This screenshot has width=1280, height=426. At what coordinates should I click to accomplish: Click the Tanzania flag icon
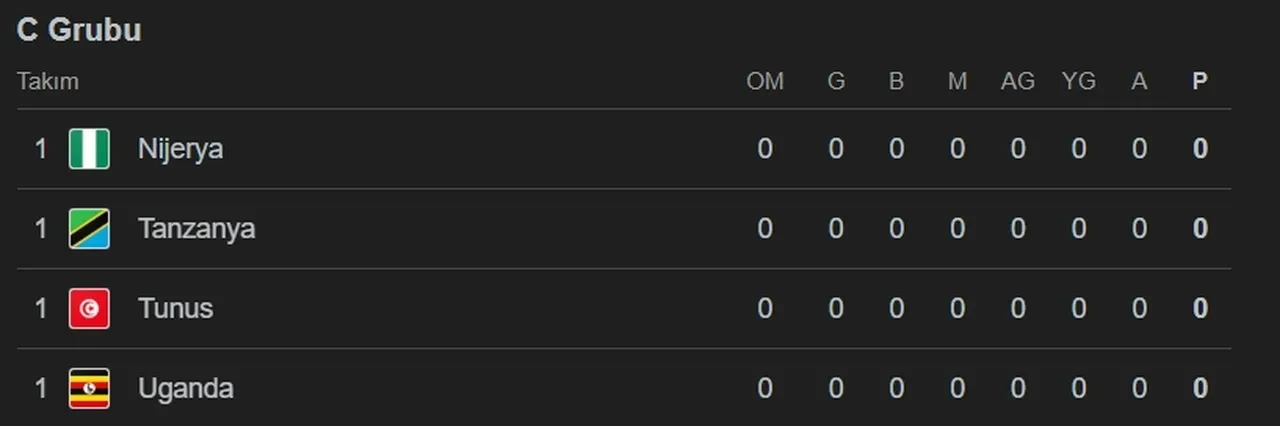tap(89, 229)
